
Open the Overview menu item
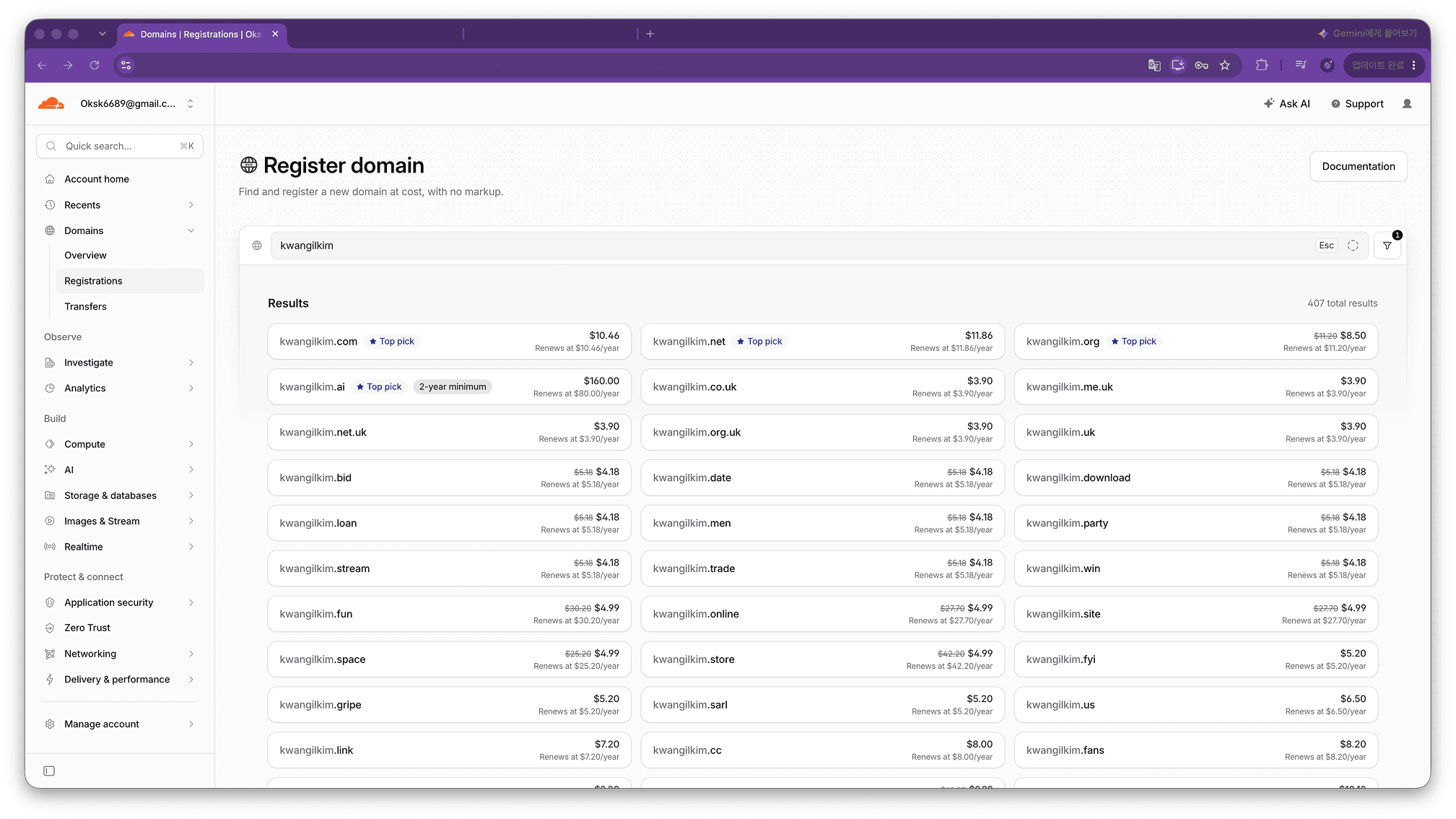(x=85, y=255)
